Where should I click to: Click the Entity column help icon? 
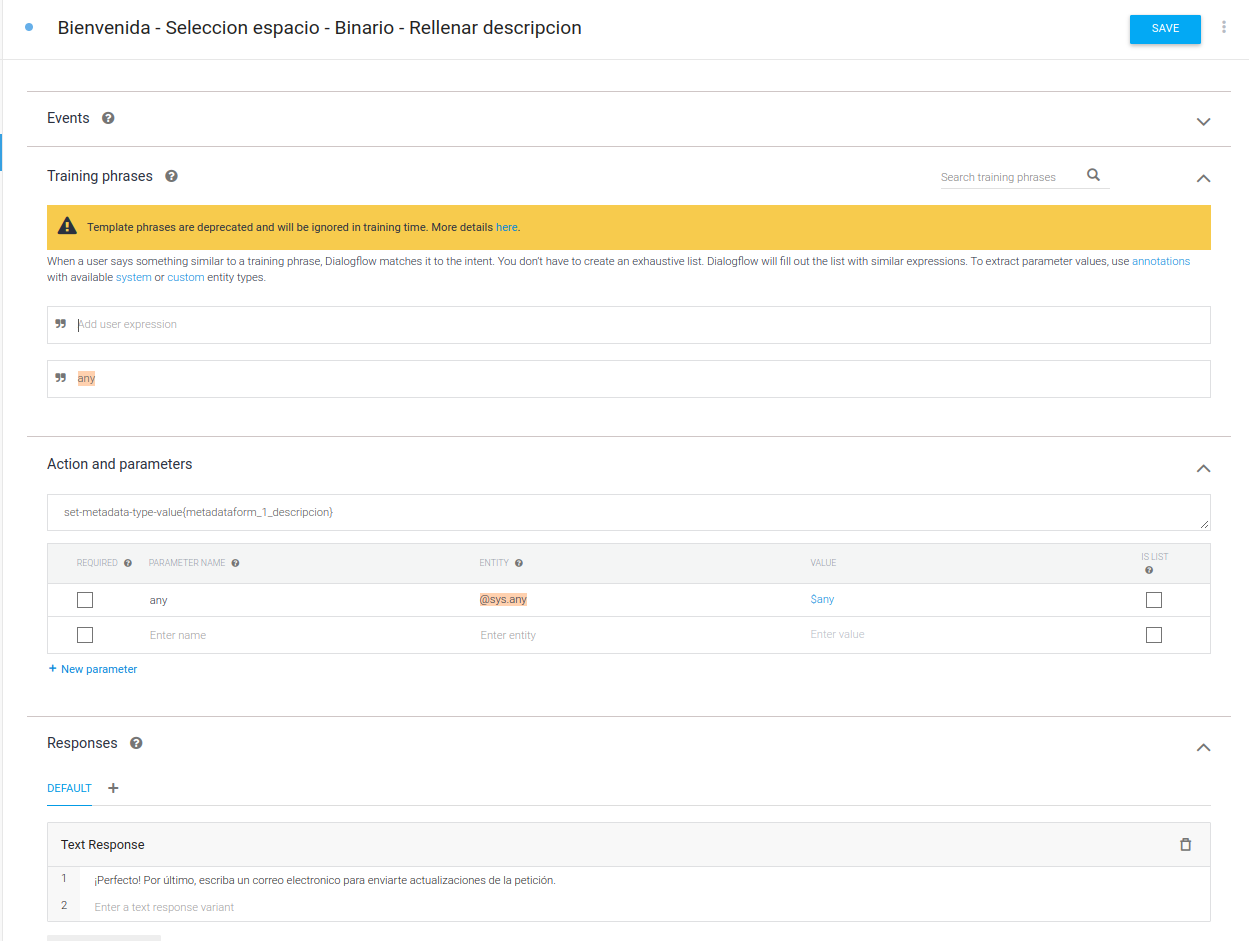pyautogui.click(x=519, y=563)
